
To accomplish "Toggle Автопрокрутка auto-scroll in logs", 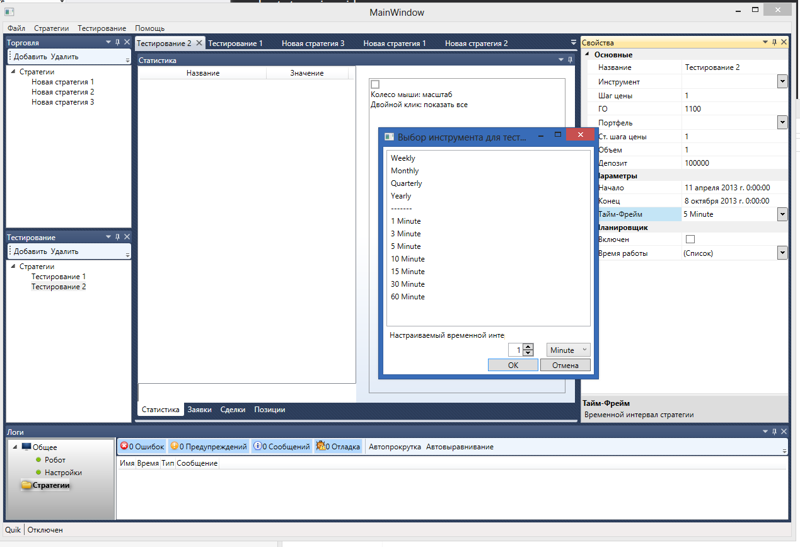I will (x=395, y=447).
